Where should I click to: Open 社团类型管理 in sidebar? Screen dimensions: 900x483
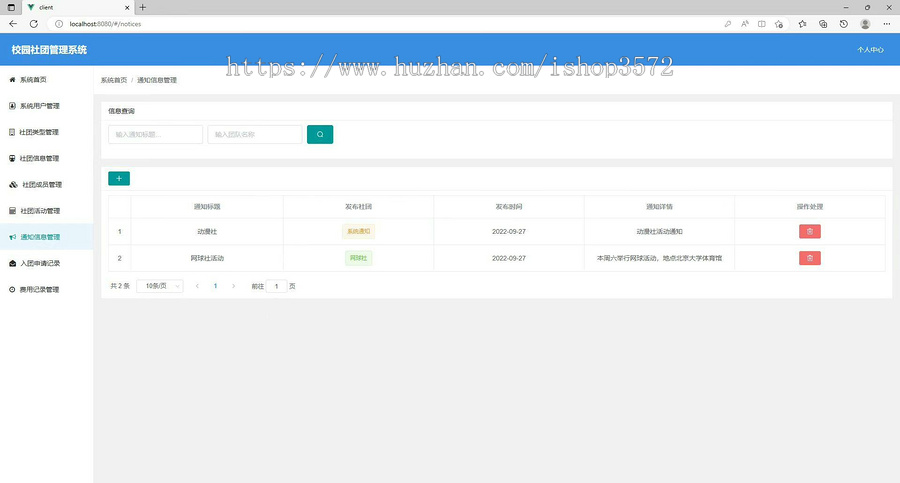tap(46, 132)
